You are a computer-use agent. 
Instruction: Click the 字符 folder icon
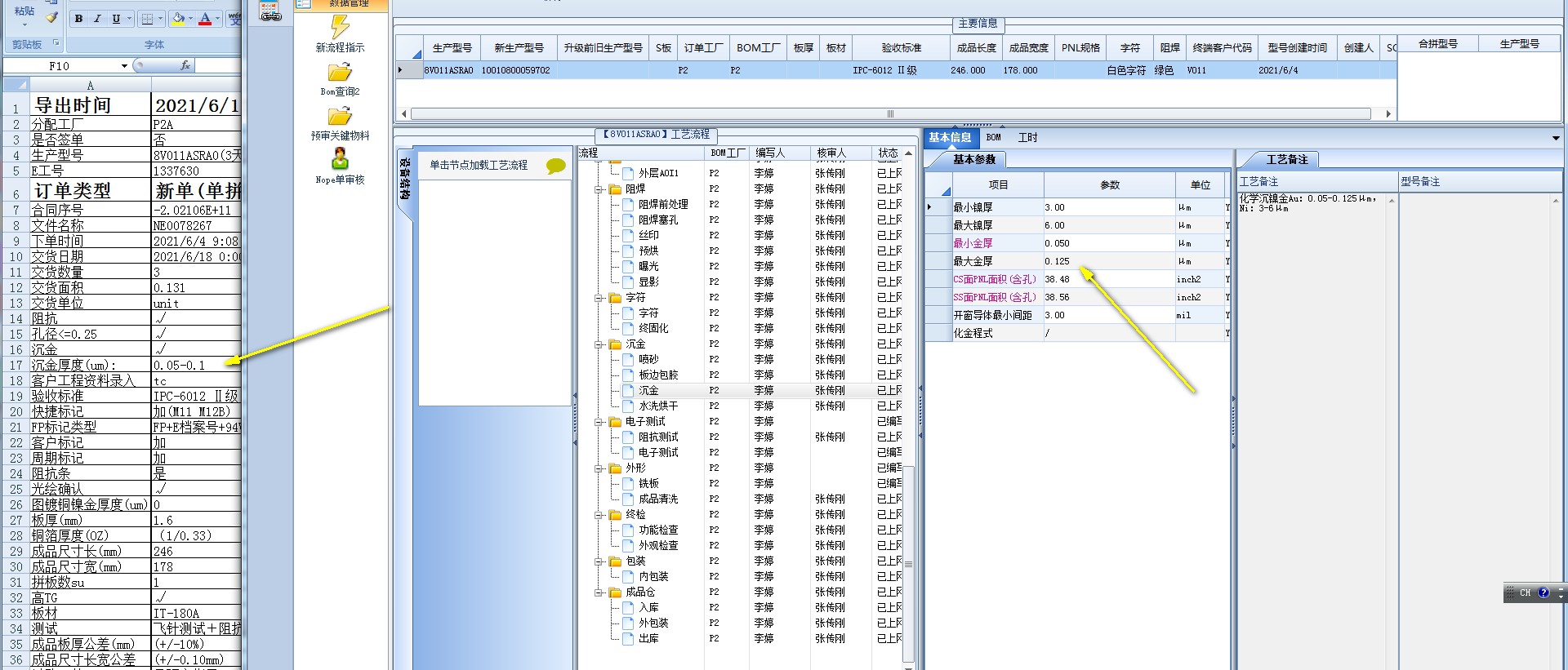[x=616, y=298]
